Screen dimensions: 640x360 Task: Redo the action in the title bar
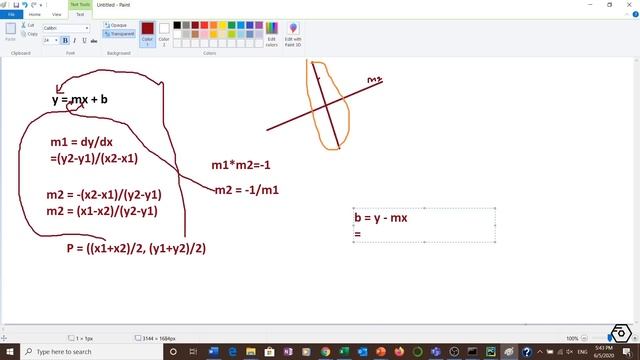coord(33,5)
